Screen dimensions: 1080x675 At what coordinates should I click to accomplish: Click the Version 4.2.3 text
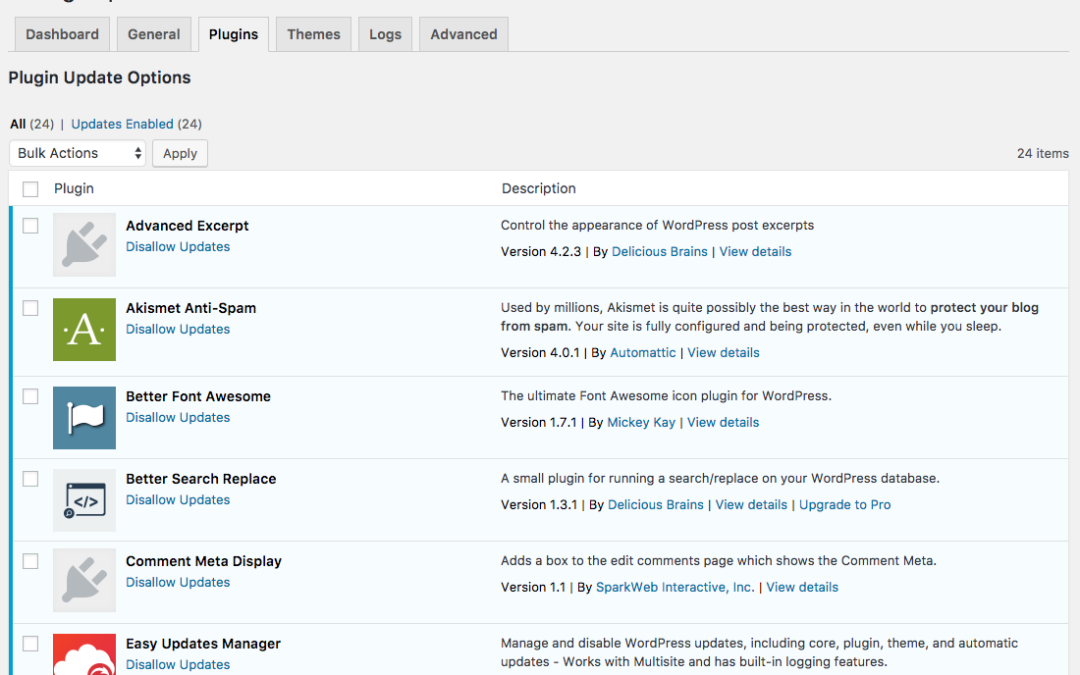click(x=541, y=251)
